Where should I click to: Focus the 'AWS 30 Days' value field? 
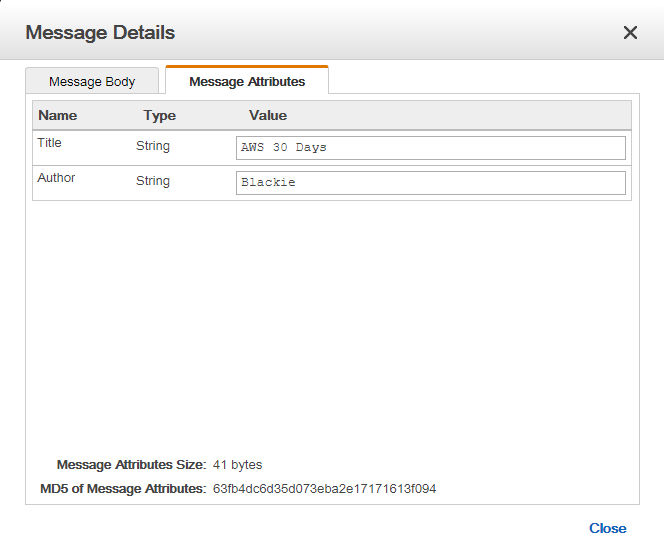(430, 148)
